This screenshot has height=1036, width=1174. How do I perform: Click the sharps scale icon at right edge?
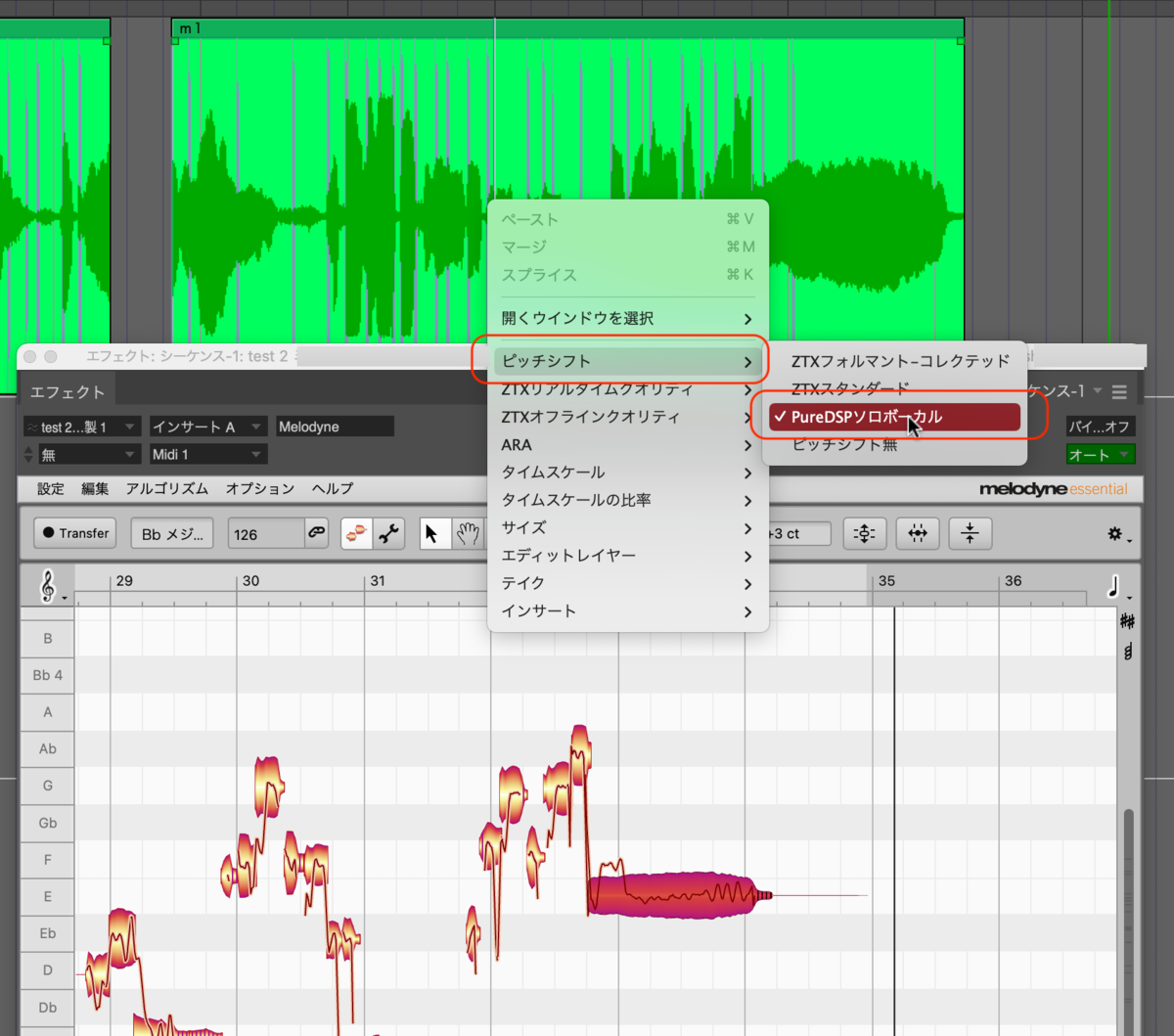(1128, 621)
